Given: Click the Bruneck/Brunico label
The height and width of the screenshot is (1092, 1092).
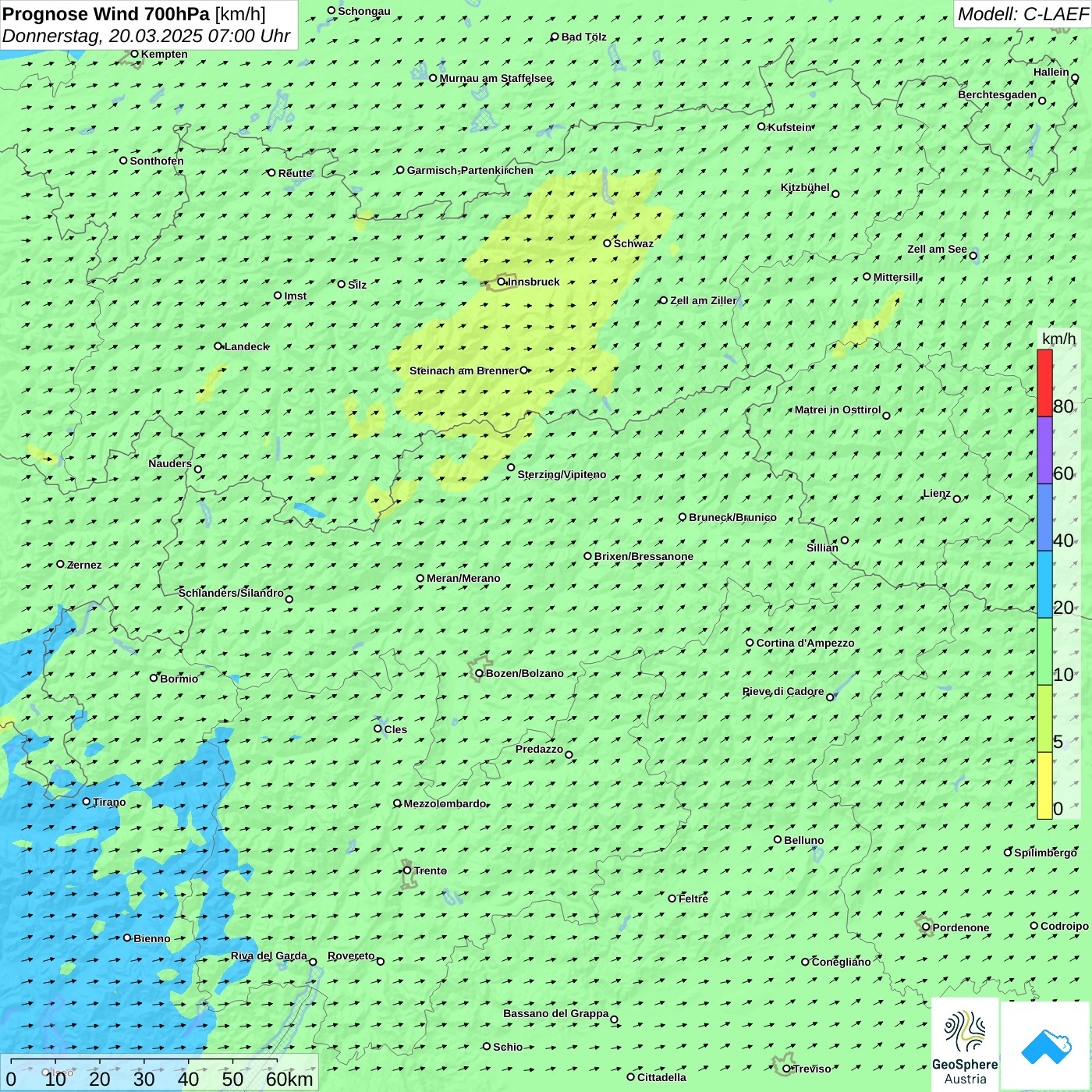Looking at the screenshot, I should coord(732,517).
